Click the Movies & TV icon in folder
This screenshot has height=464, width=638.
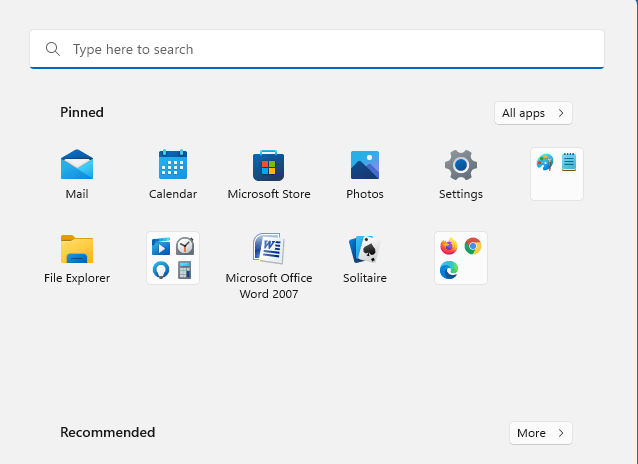(161, 246)
